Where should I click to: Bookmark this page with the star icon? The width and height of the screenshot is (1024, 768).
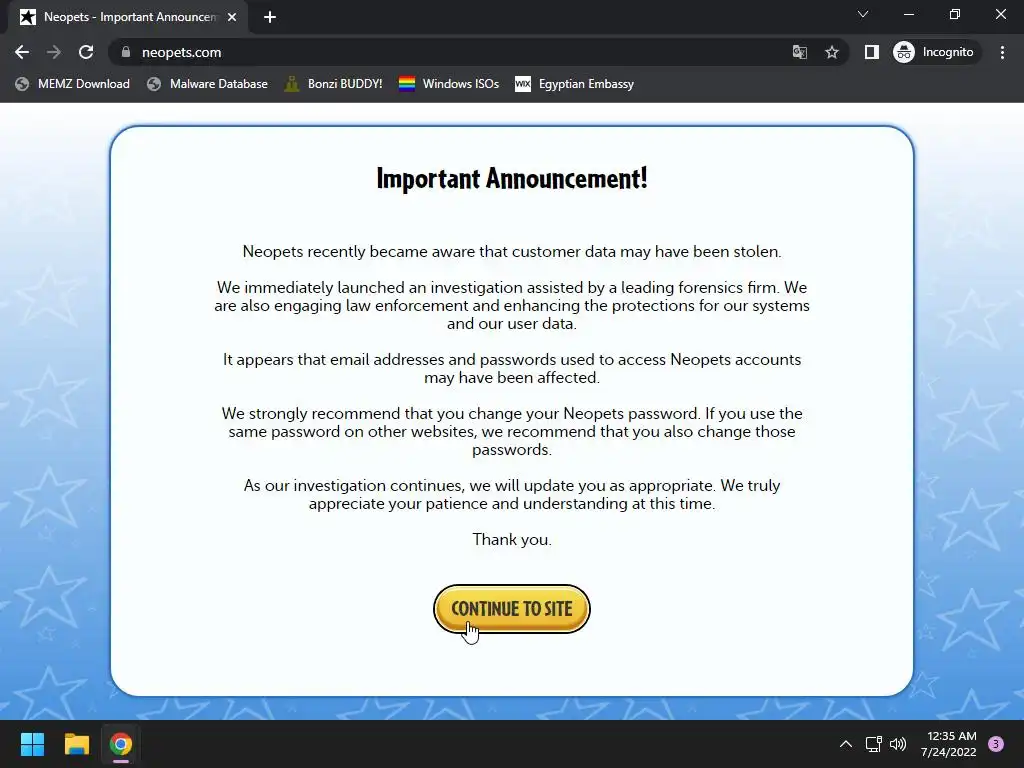point(831,52)
